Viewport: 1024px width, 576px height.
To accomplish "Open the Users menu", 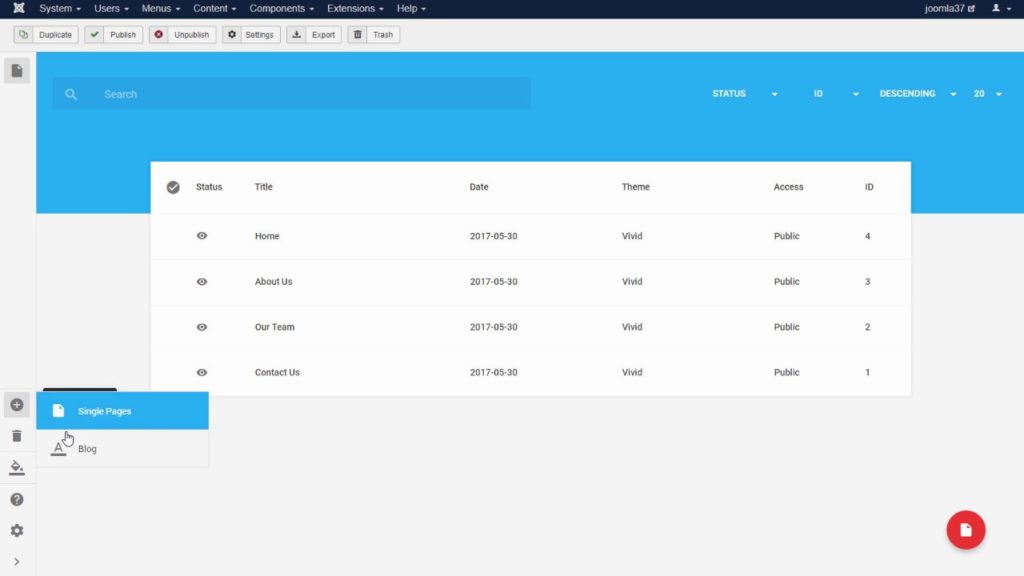I will pos(111,8).
